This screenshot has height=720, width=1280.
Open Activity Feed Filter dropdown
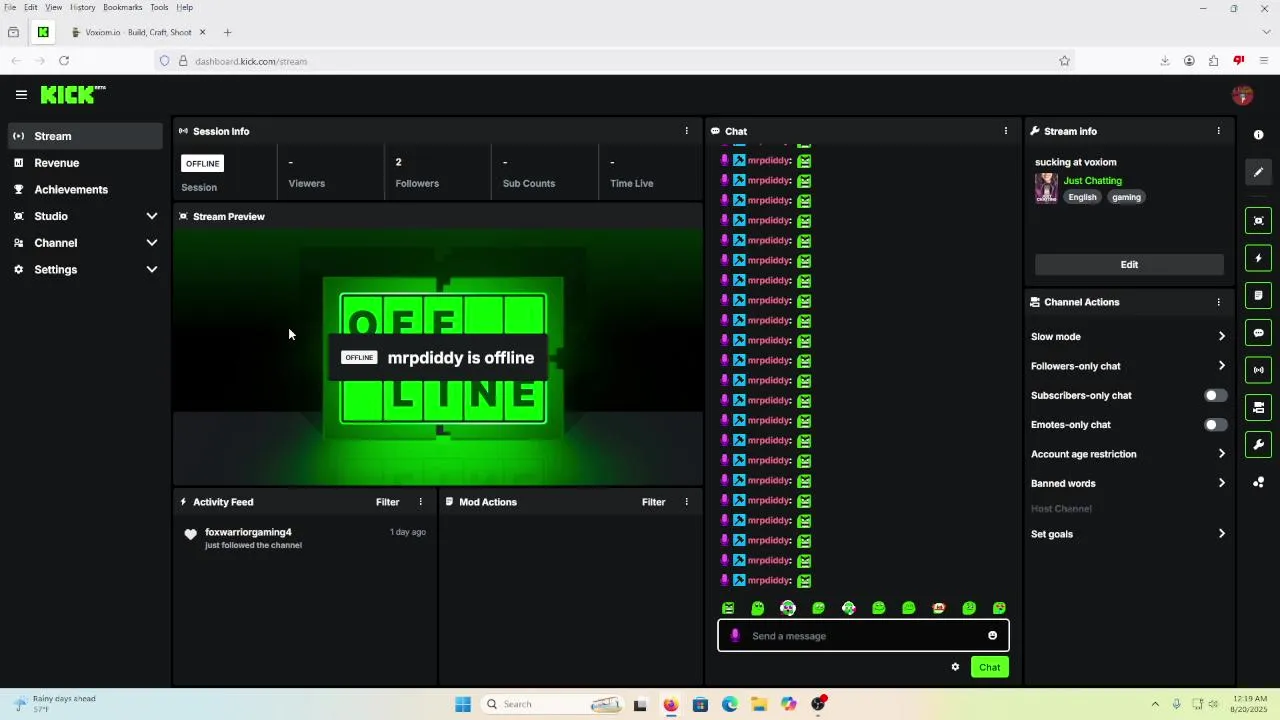(x=387, y=502)
